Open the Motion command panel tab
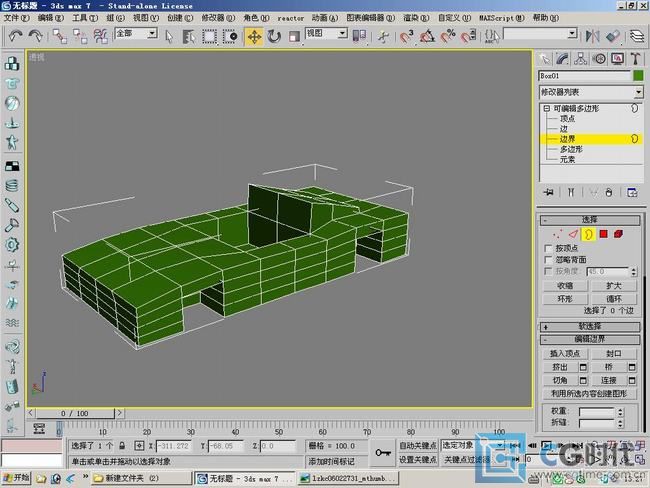The width and height of the screenshot is (650, 488). (x=599, y=59)
